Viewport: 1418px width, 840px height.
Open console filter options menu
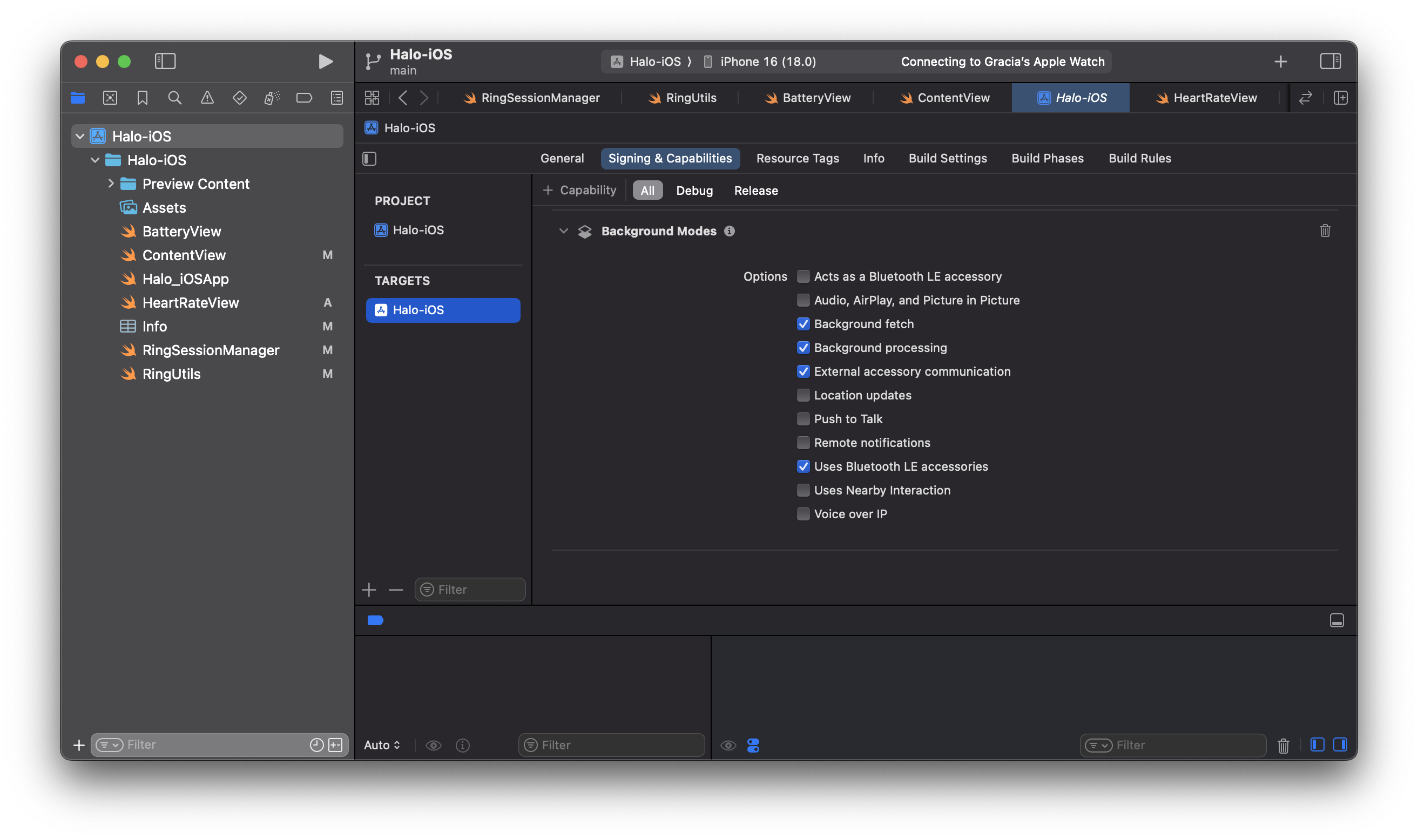pos(1098,746)
